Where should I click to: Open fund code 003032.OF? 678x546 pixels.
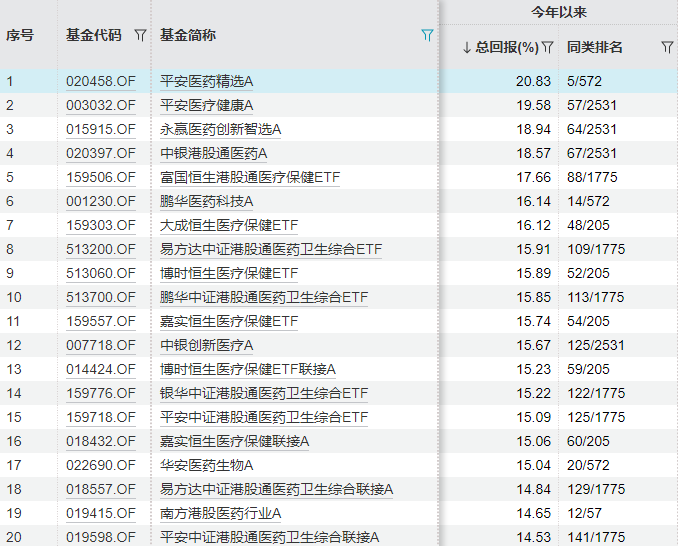click(101, 105)
